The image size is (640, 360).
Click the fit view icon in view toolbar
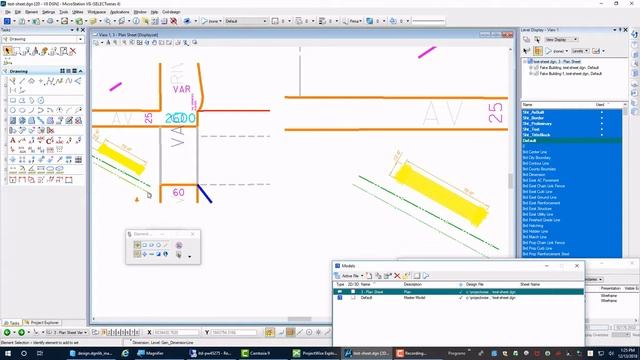click(x=139, y=42)
